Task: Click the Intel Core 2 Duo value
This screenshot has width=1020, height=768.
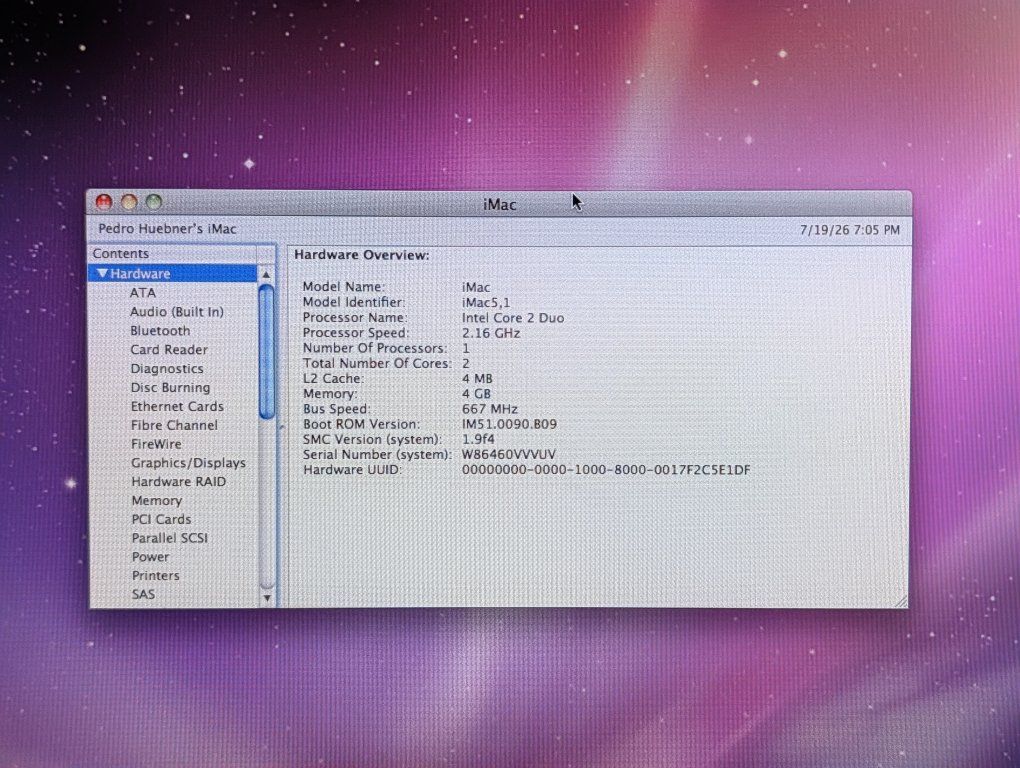Action: tap(513, 318)
